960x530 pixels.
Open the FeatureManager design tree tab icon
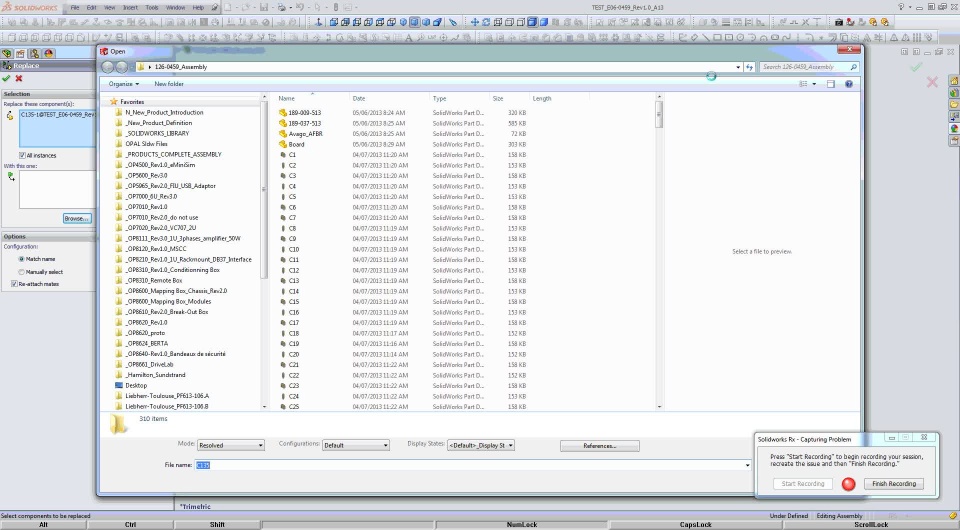pos(7,53)
